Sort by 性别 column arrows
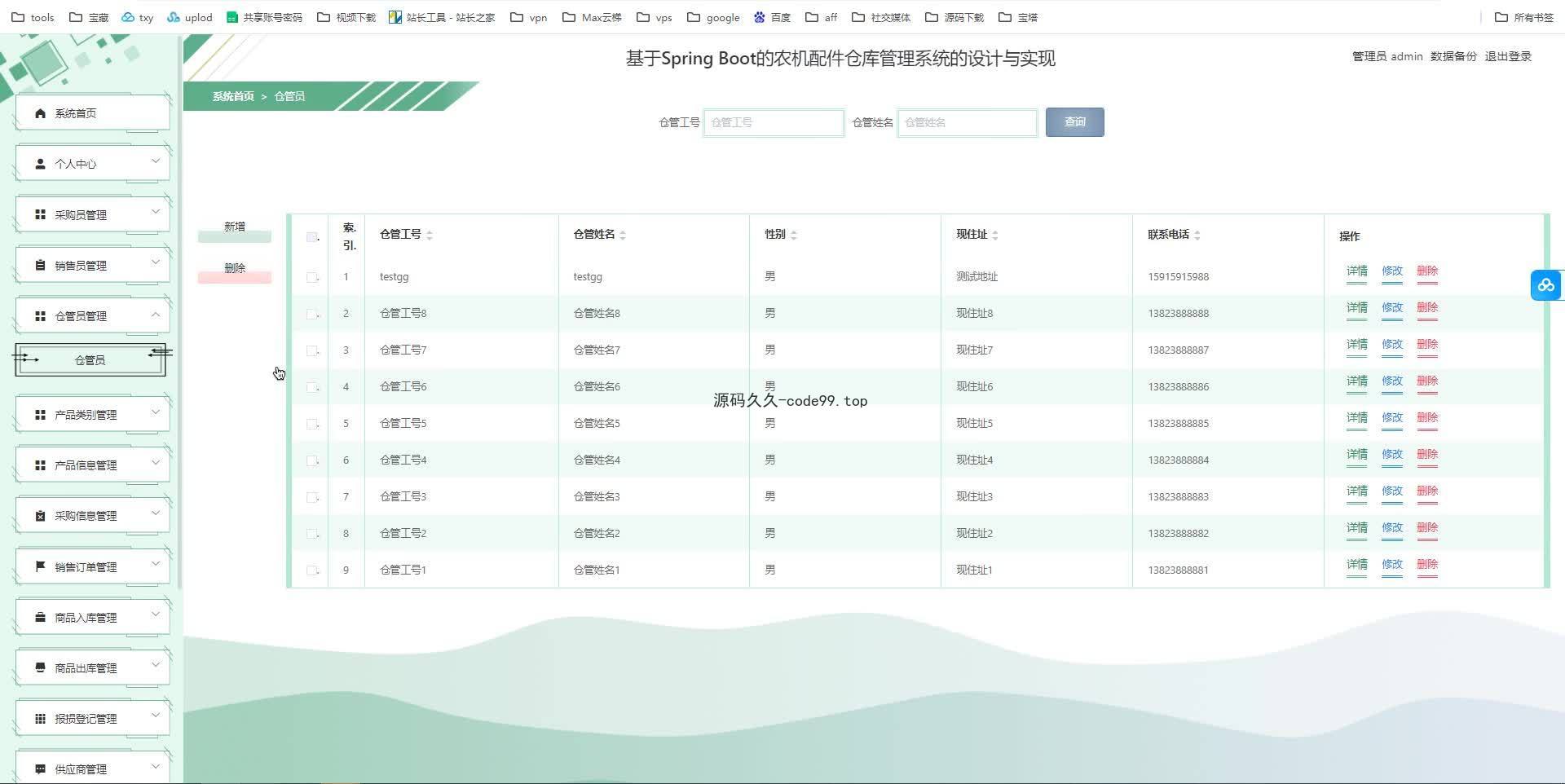The image size is (1565, 784). pos(793,236)
